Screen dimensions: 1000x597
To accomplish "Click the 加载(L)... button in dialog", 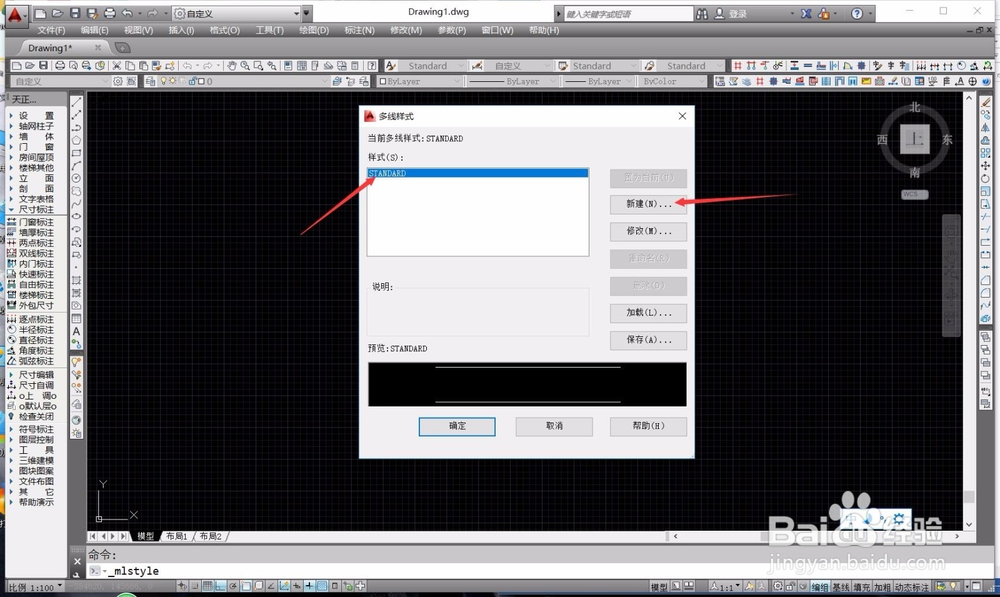I will [648, 313].
